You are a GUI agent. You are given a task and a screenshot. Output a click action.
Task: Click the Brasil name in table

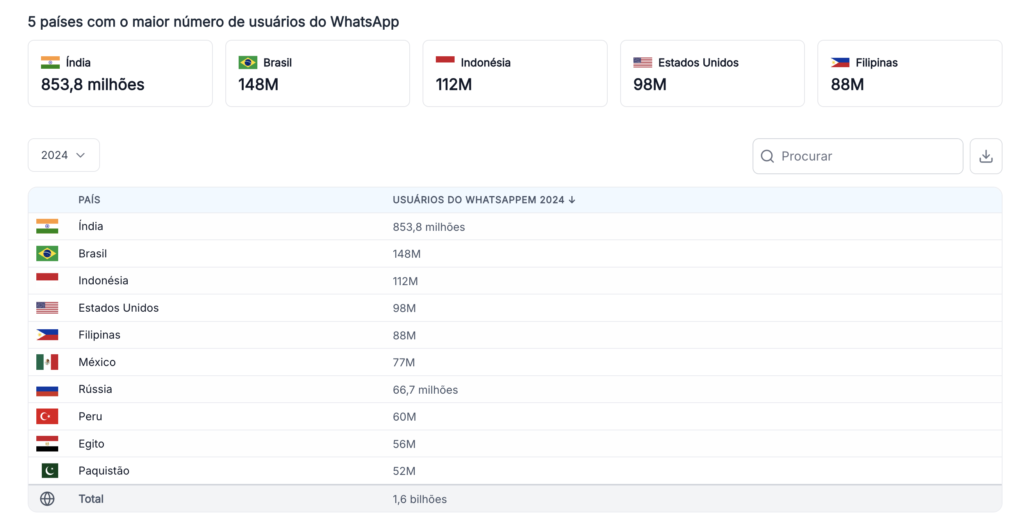click(x=93, y=253)
